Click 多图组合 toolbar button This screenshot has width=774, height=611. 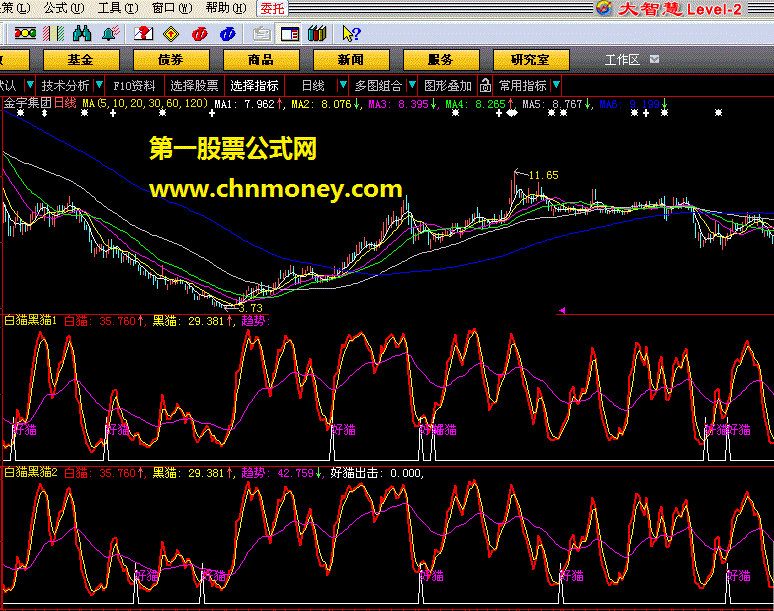tap(378, 86)
